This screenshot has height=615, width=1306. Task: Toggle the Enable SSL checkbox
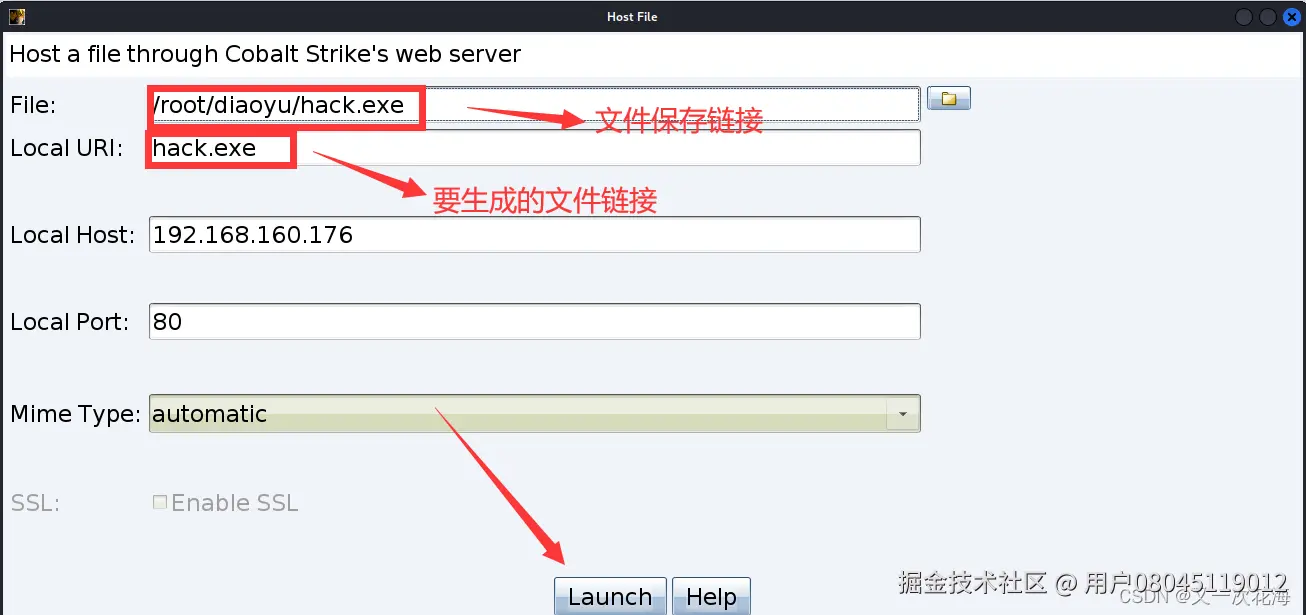[159, 502]
